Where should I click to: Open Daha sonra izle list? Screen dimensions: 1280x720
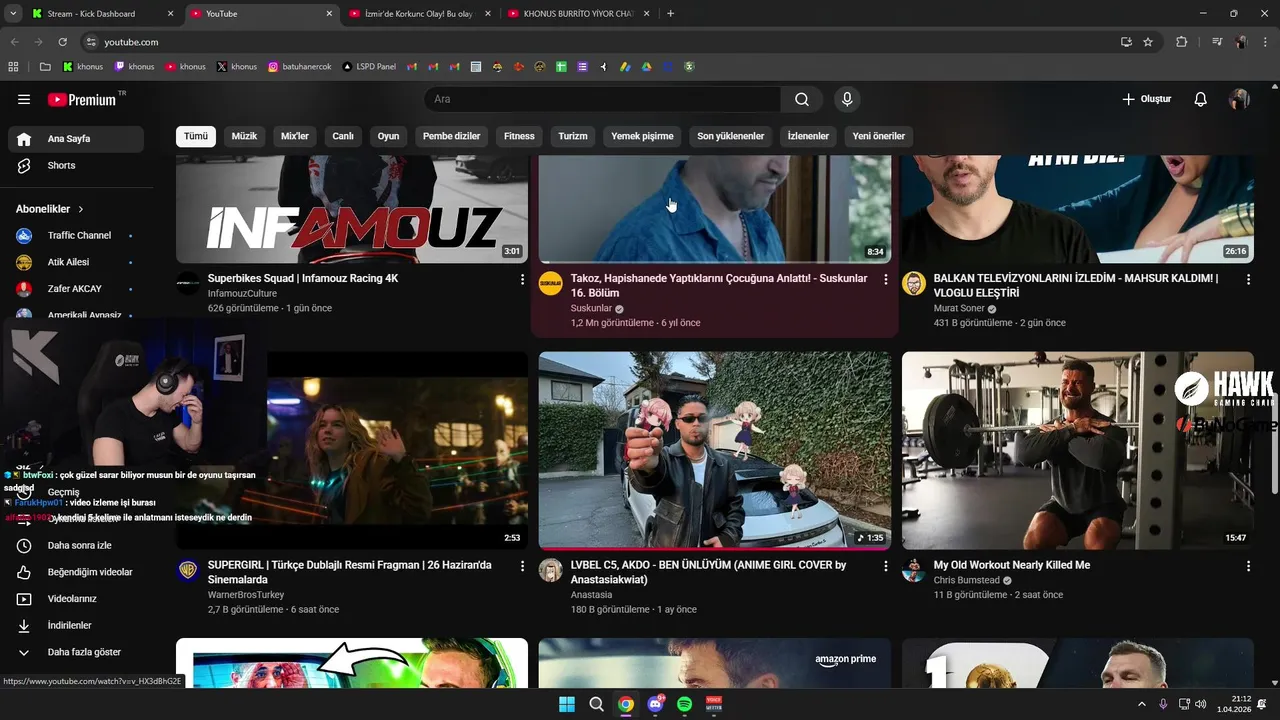(76, 545)
